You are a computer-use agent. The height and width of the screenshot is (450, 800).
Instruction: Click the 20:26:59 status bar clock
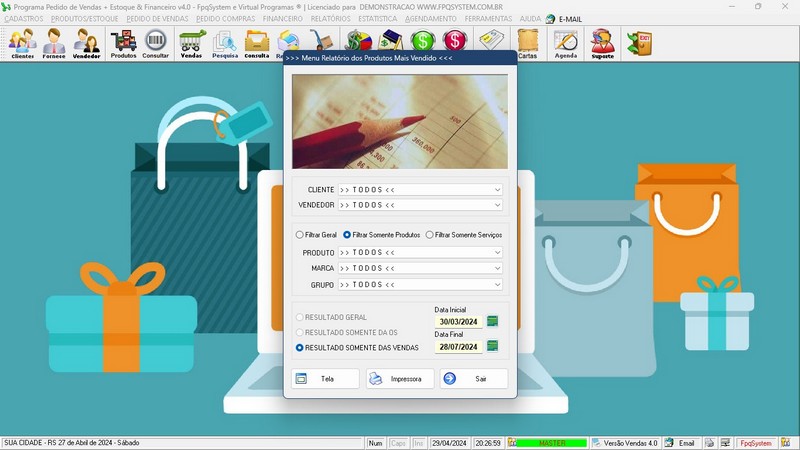pyautogui.click(x=488, y=443)
